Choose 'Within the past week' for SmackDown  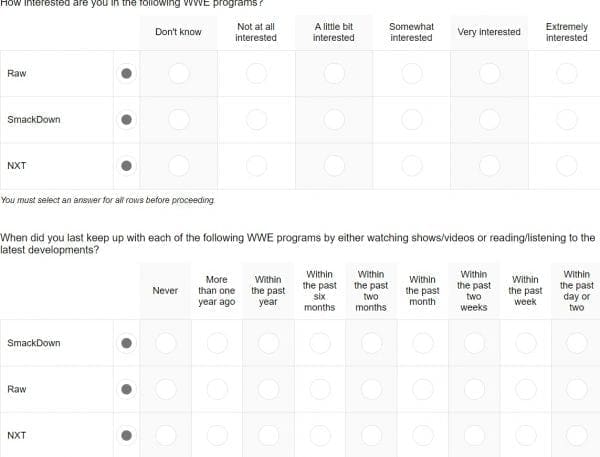[x=525, y=343]
